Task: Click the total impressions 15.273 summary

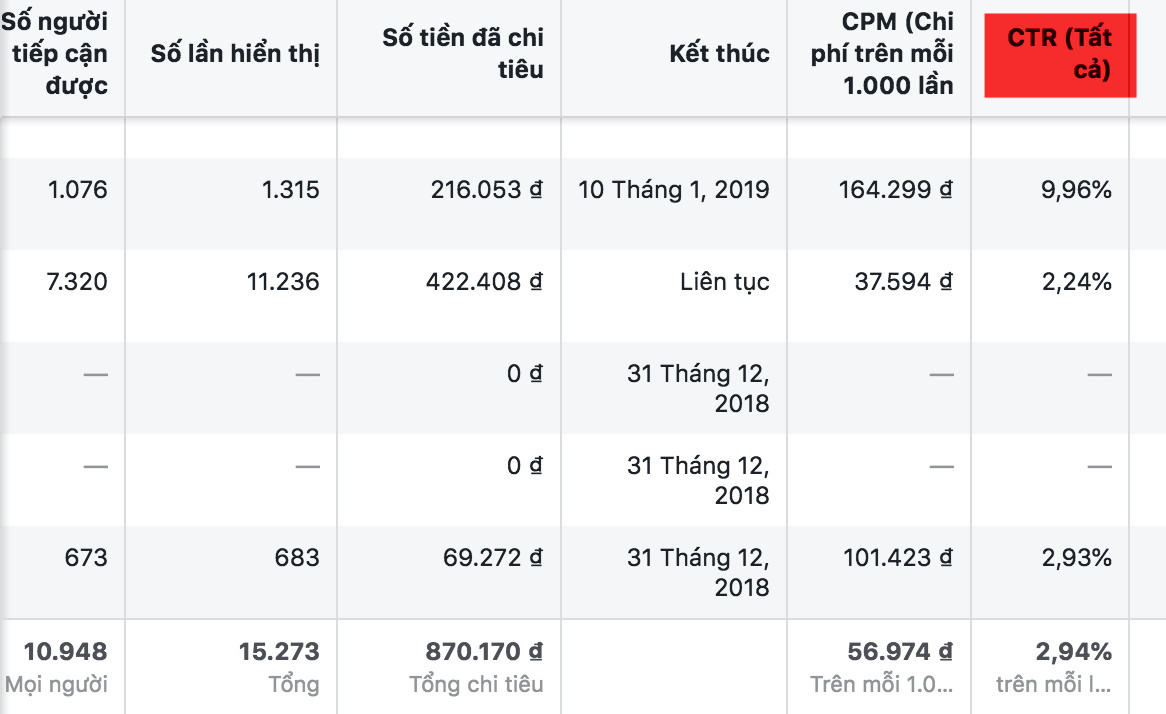Action: pyautogui.click(x=279, y=652)
